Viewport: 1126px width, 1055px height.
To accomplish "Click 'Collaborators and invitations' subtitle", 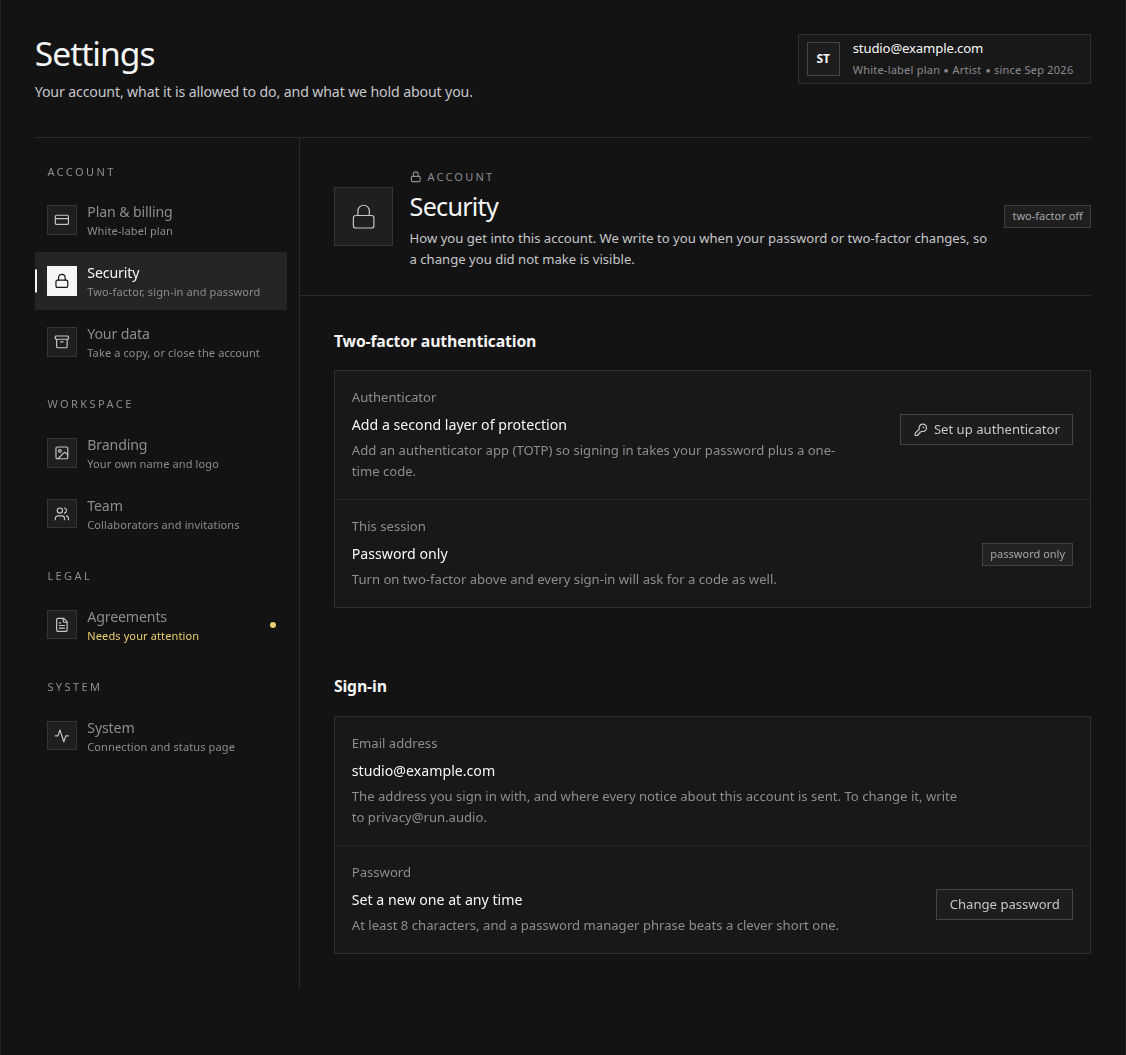I will 163,526.
